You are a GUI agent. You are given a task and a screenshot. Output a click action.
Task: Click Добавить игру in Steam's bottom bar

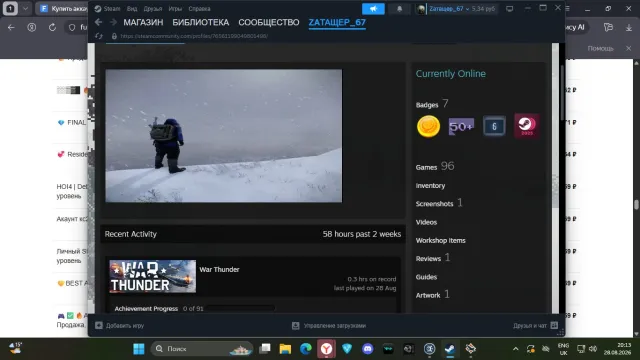pyautogui.click(x=125, y=325)
